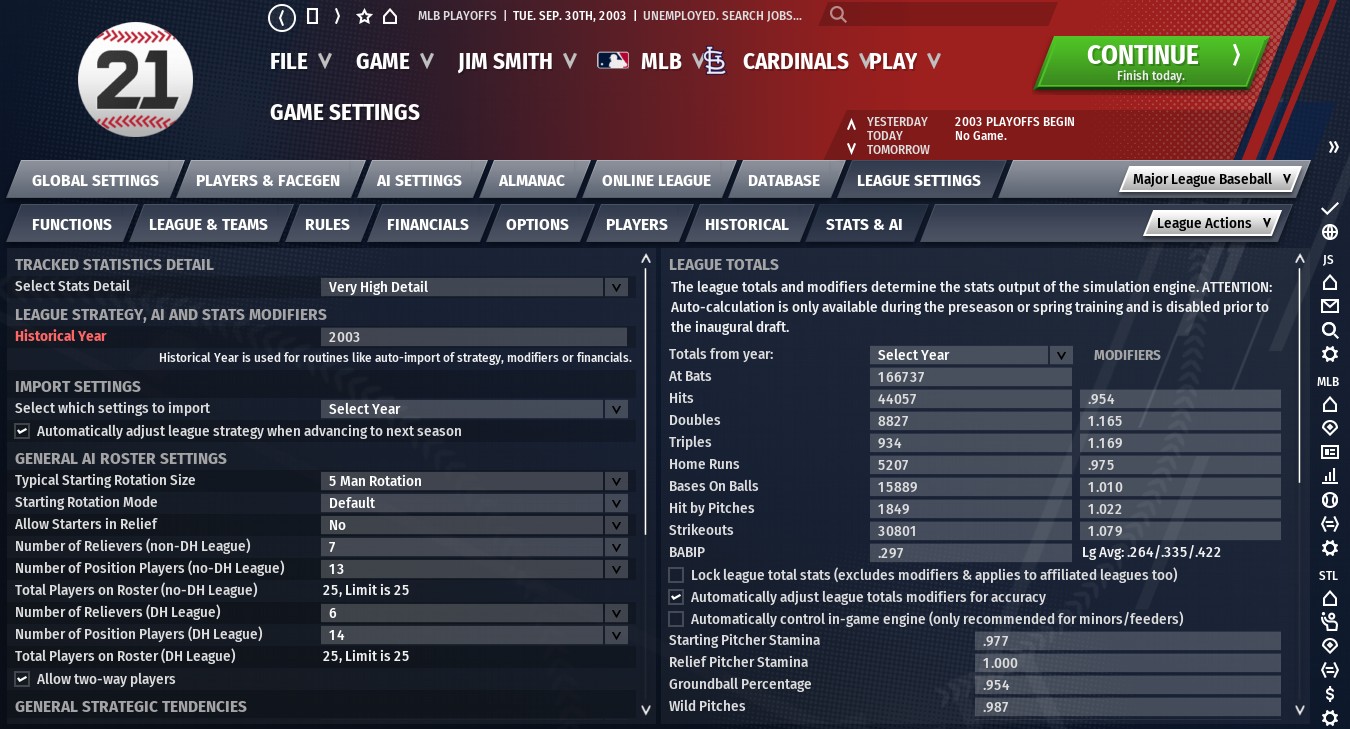The height and width of the screenshot is (729, 1350).
Task: Open the PLAY menu
Action: pos(905,61)
